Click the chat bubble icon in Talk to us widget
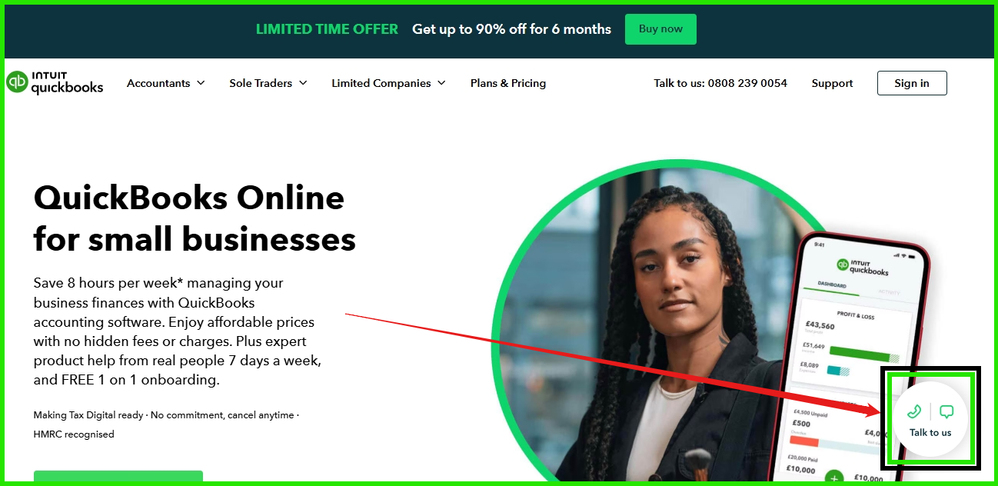Screen dimensions: 998x486 pos(946,412)
